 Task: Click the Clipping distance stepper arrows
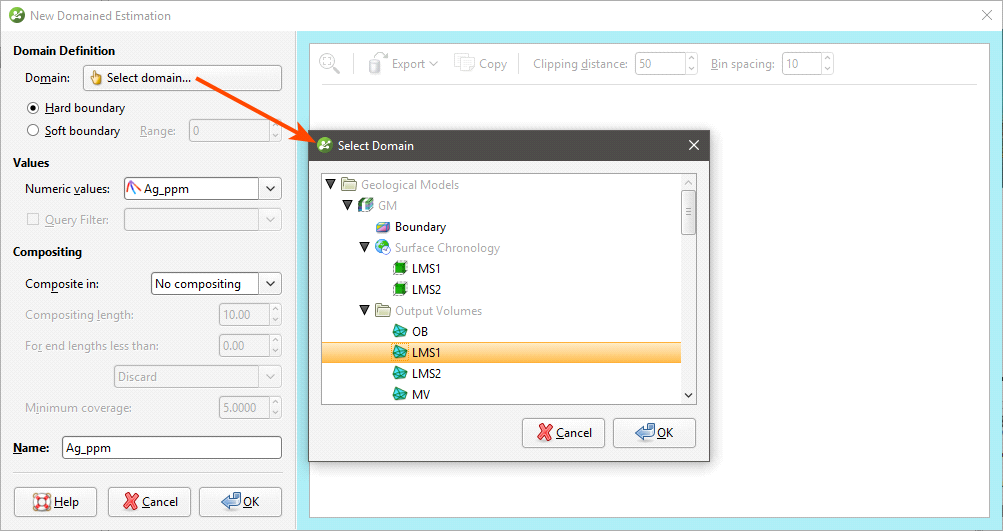(691, 63)
